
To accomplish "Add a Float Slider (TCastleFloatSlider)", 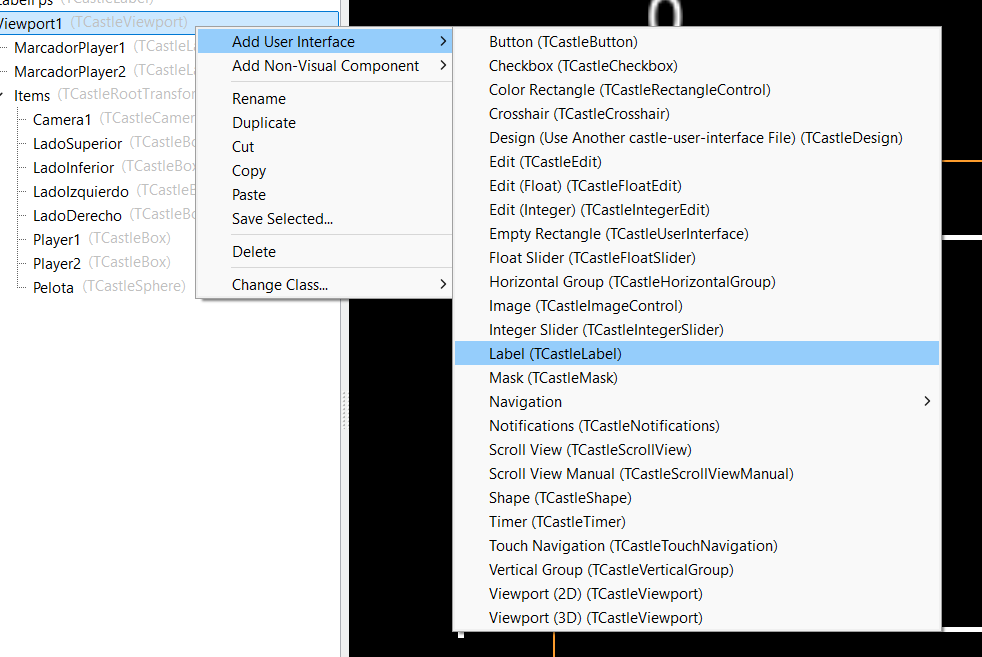I will (697, 258).
